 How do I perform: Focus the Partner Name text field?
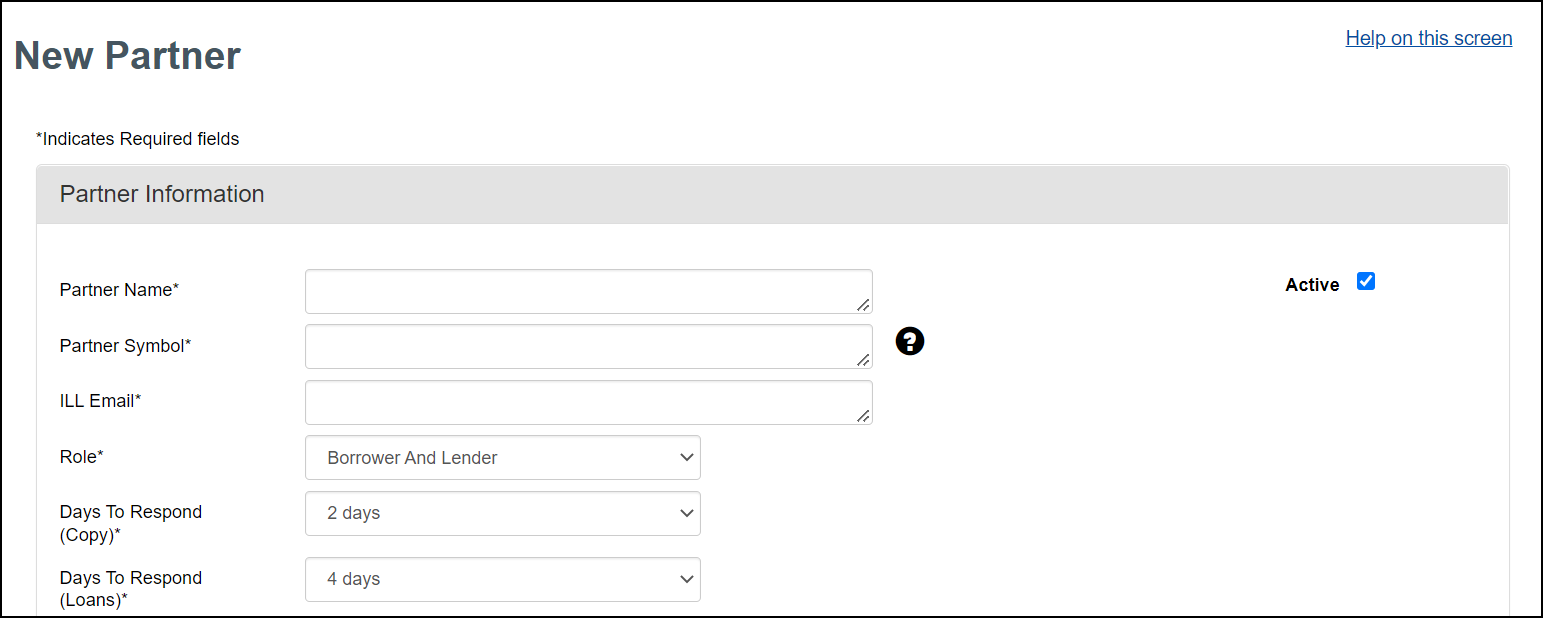(x=589, y=291)
